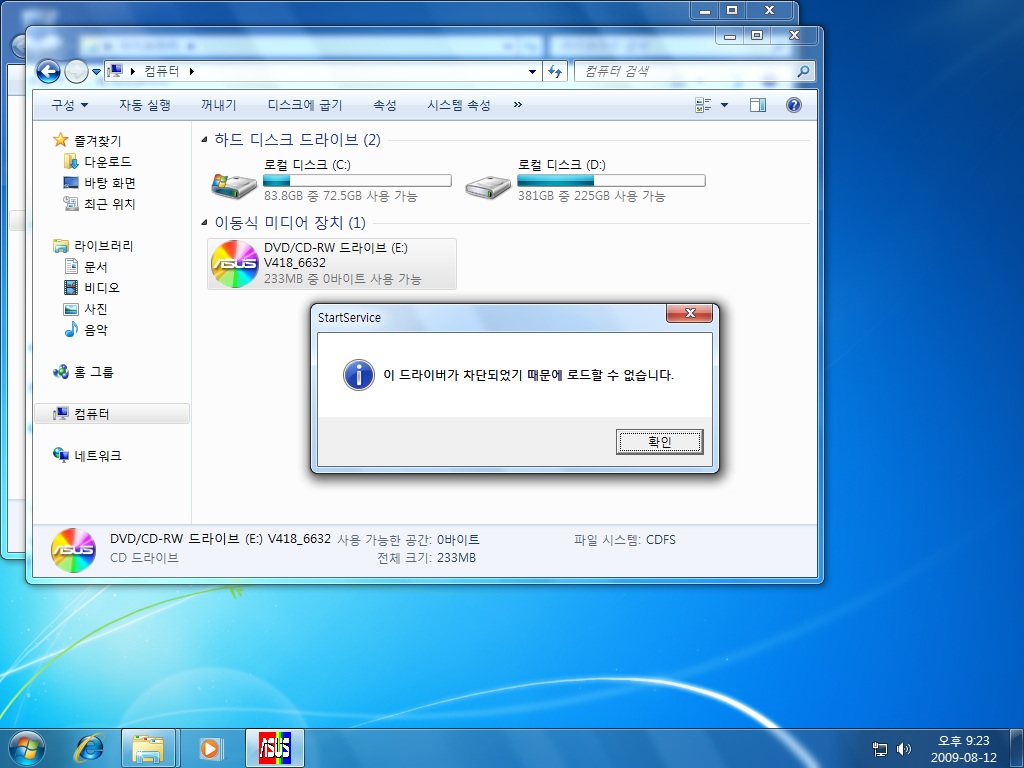Click Windows Explorer taskbar button

[148, 748]
